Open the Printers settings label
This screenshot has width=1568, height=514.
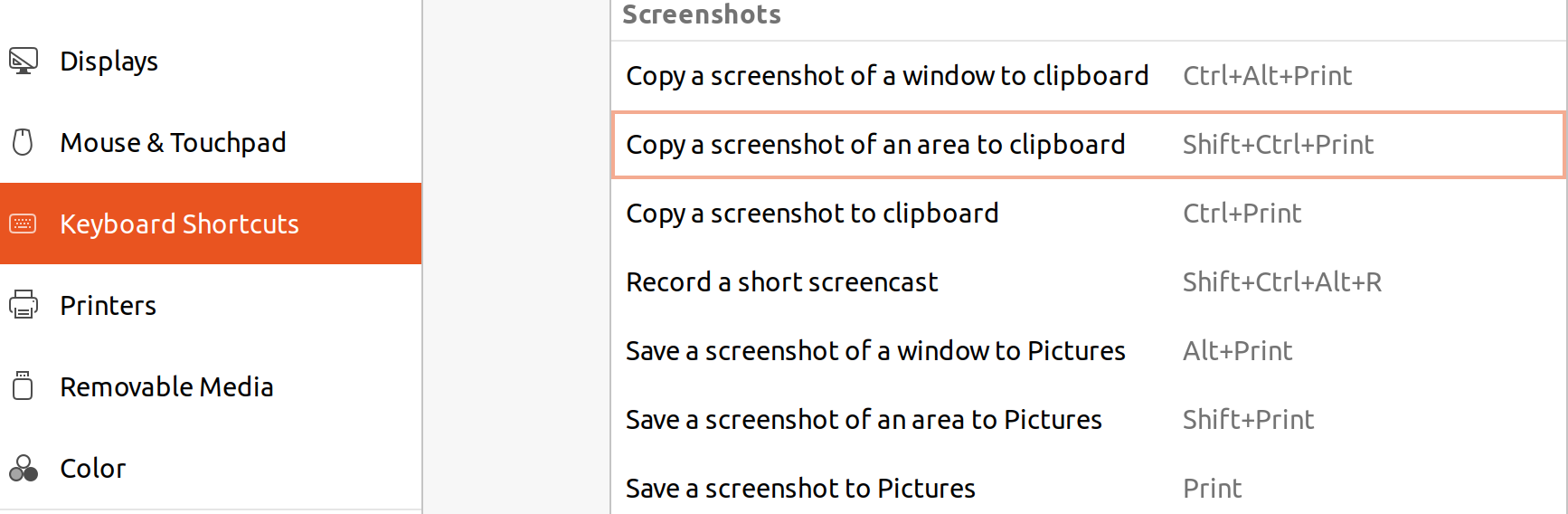[108, 306]
